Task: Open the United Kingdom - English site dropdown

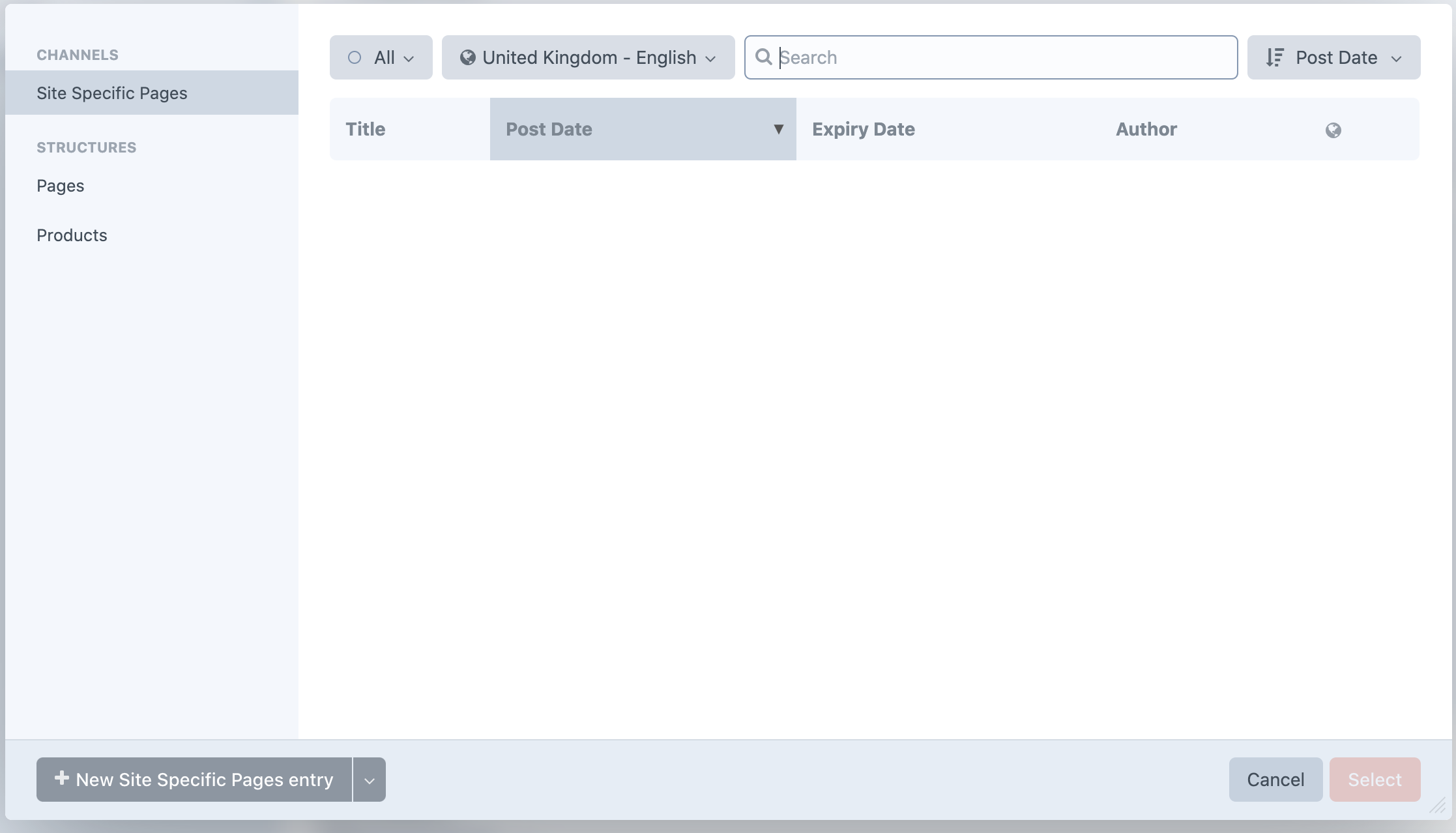Action: click(588, 57)
